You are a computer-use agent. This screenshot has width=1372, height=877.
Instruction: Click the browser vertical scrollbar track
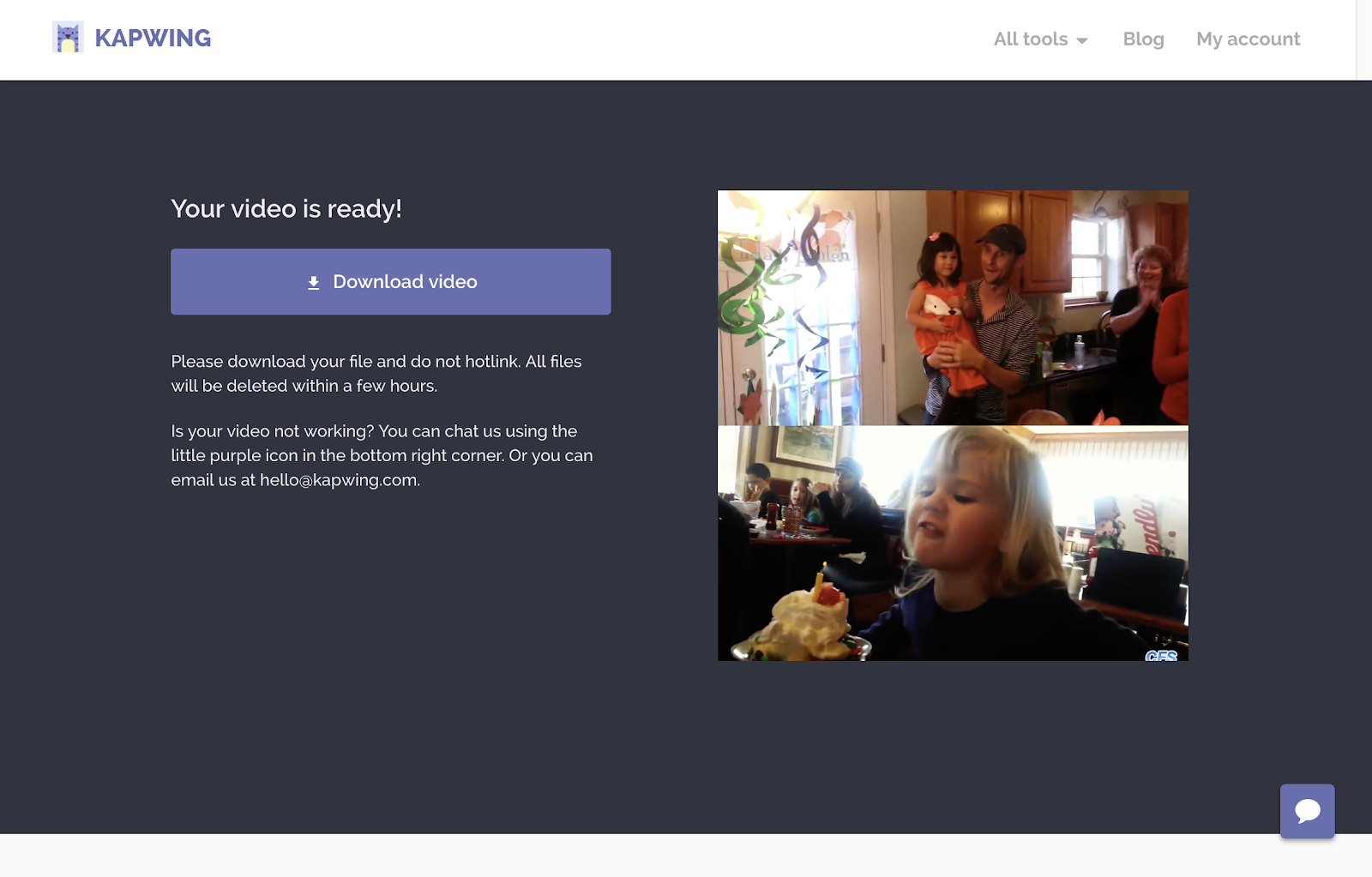(1363, 40)
